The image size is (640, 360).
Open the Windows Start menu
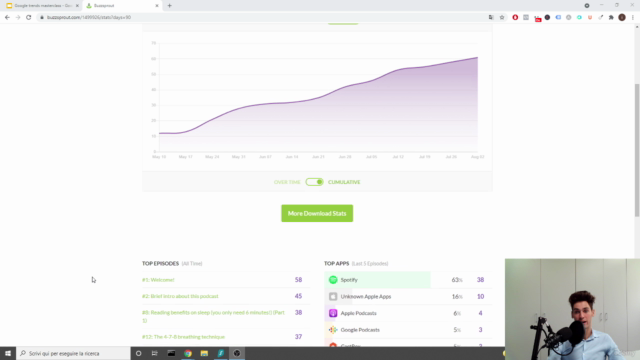[8, 353]
